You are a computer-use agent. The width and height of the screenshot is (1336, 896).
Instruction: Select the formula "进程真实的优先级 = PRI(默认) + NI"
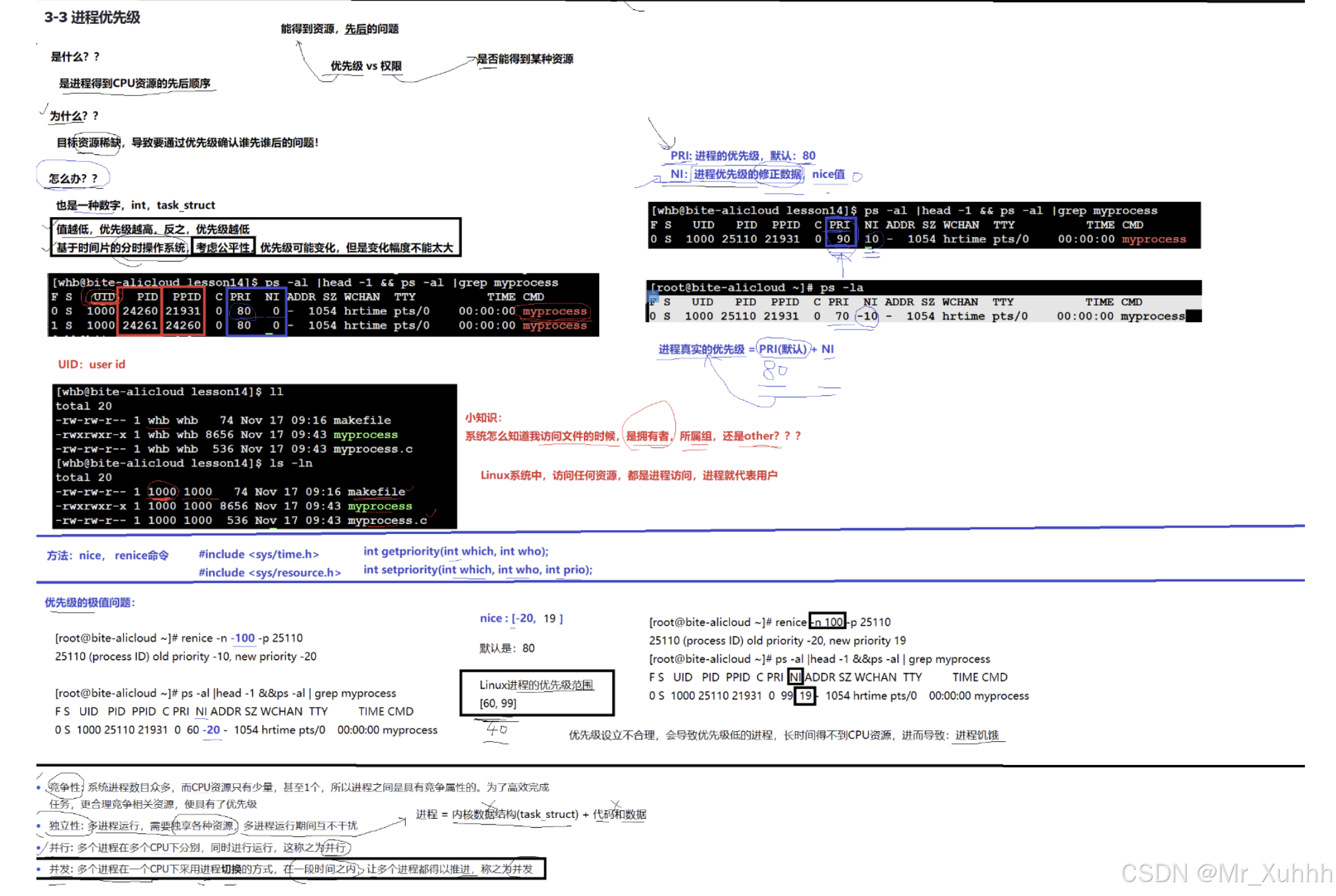746,349
